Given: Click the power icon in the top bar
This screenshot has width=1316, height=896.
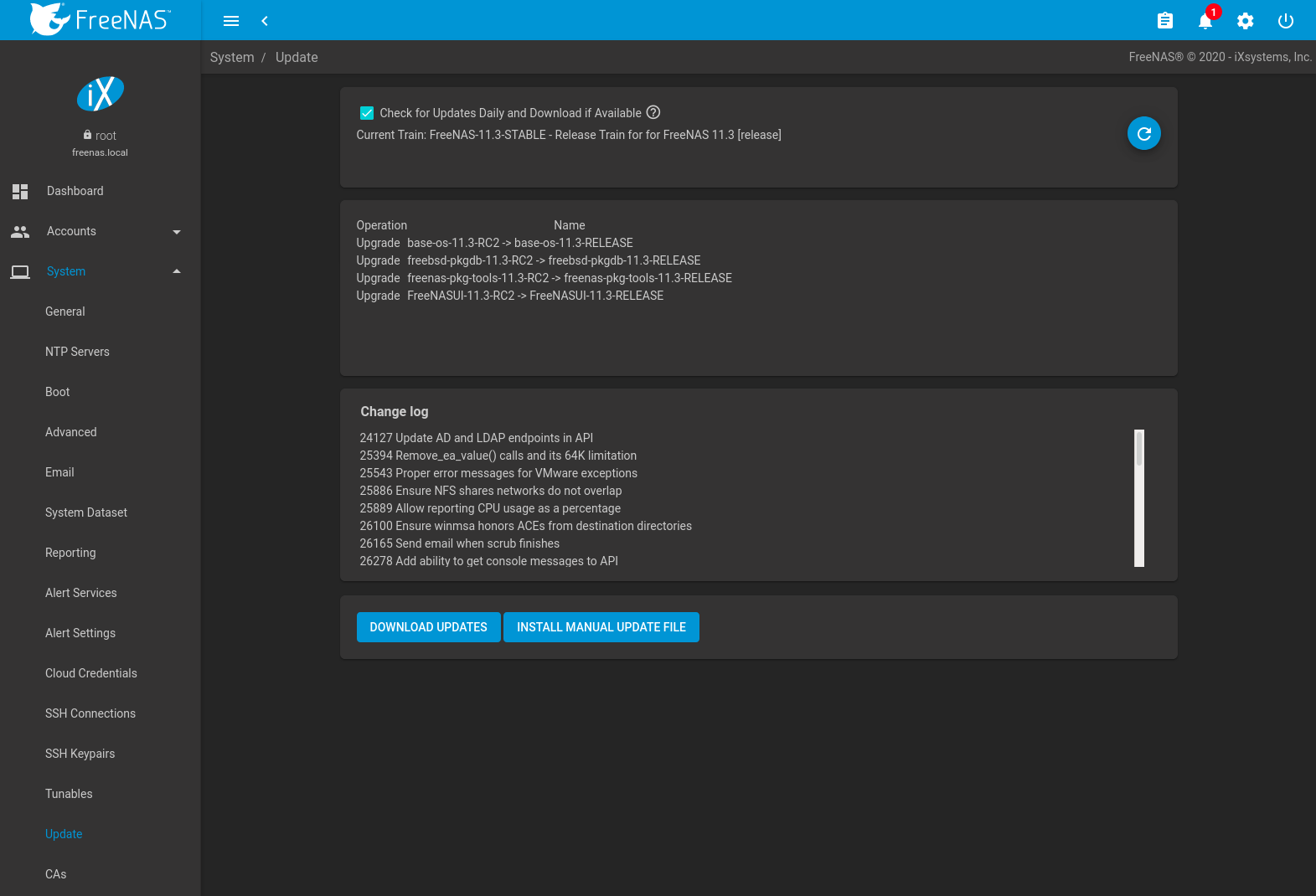Looking at the screenshot, I should (x=1285, y=21).
